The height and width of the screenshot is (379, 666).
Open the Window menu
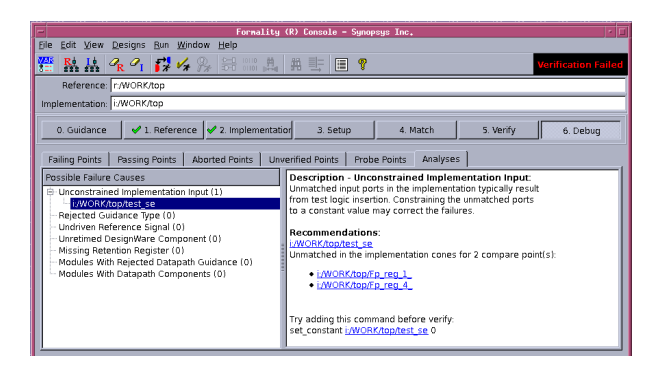pyautogui.click(x=194, y=45)
